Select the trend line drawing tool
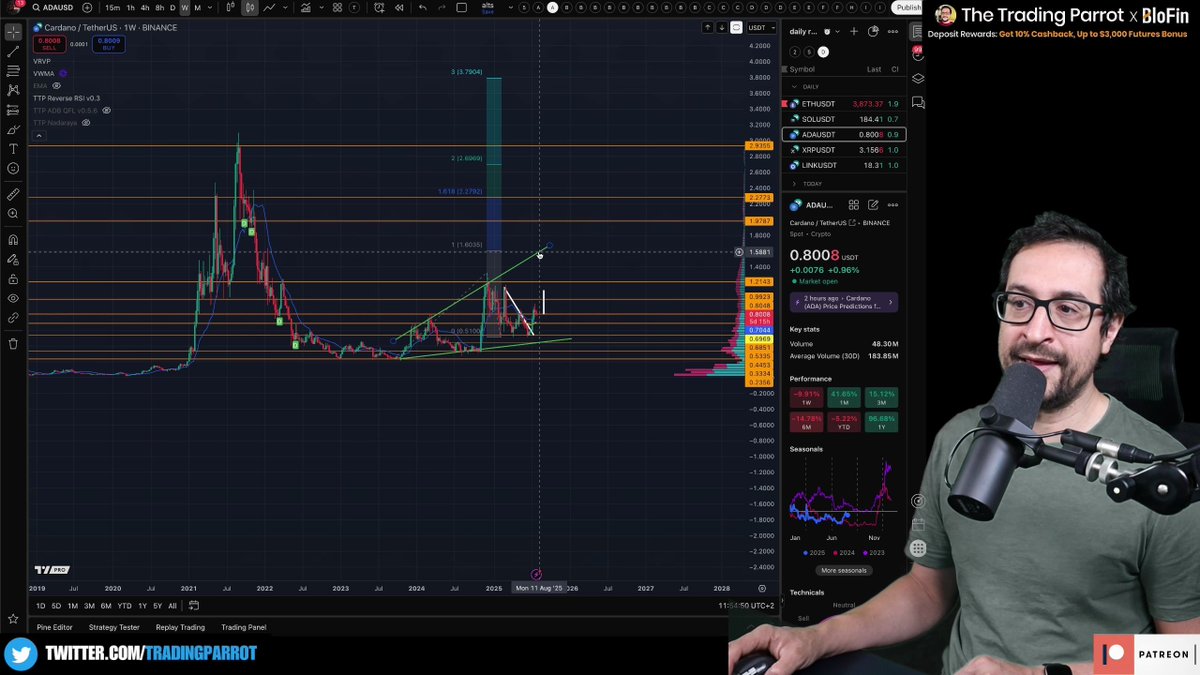This screenshot has width=1200, height=675. coord(13,51)
